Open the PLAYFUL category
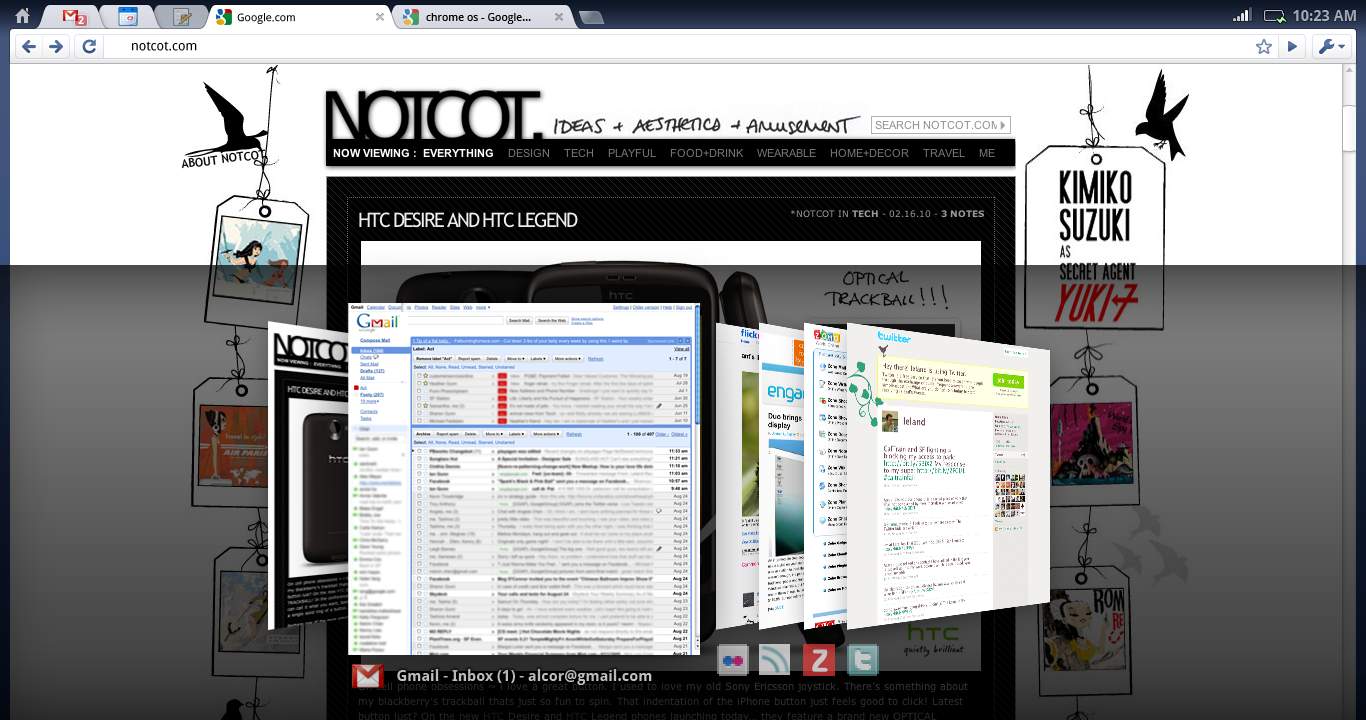The image size is (1366, 720). coord(632,153)
